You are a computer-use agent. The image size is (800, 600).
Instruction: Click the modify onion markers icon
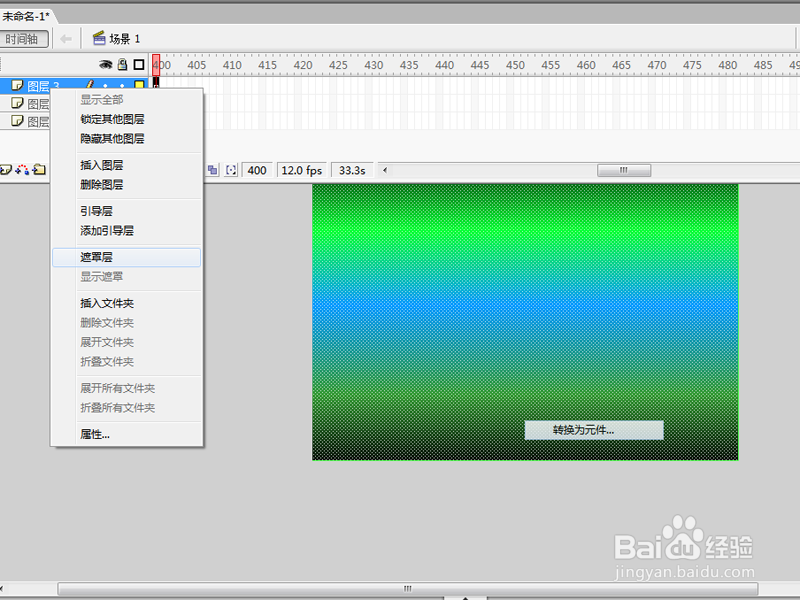231,170
